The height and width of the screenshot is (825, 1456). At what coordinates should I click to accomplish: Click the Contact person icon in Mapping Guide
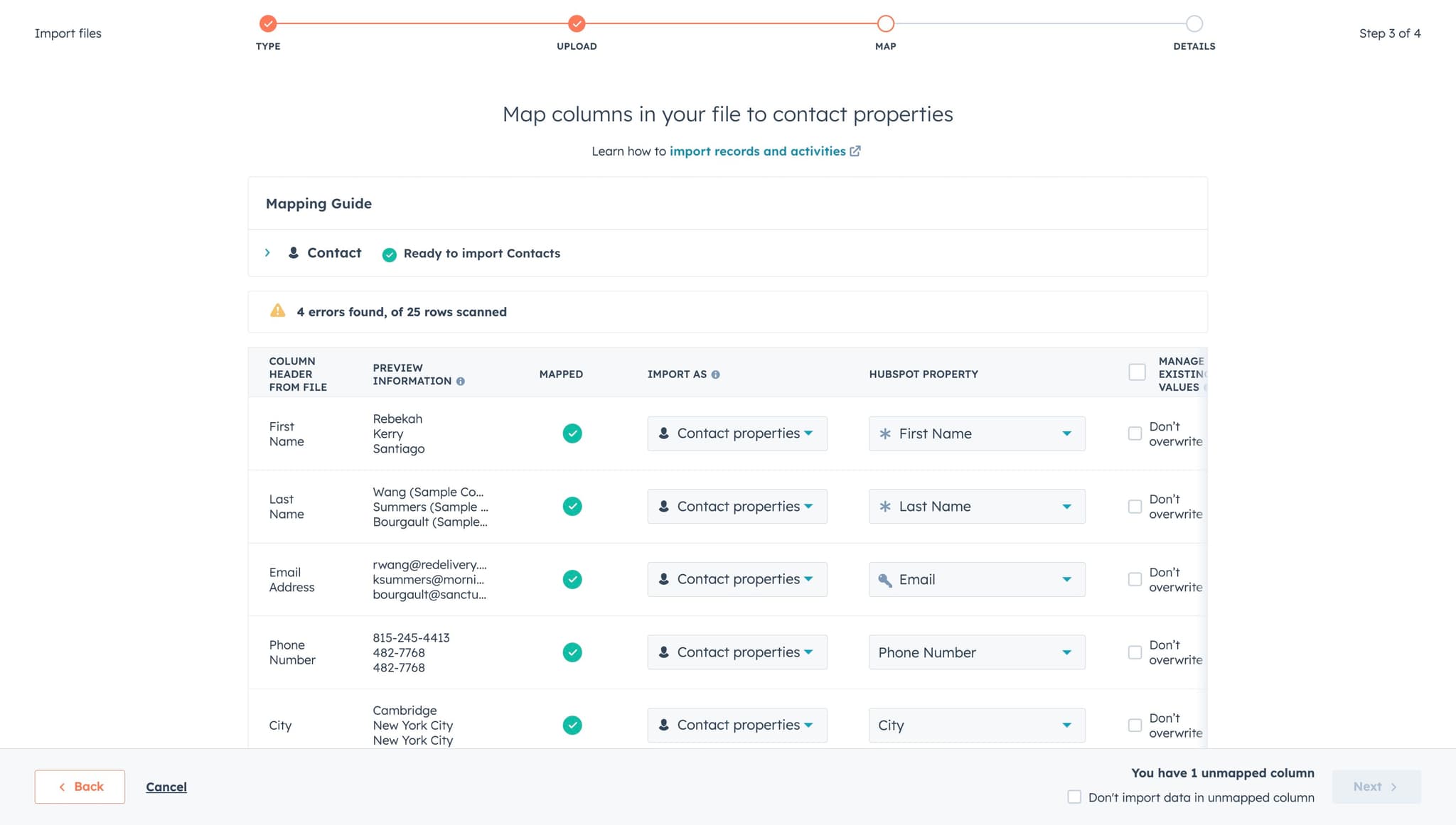point(292,252)
